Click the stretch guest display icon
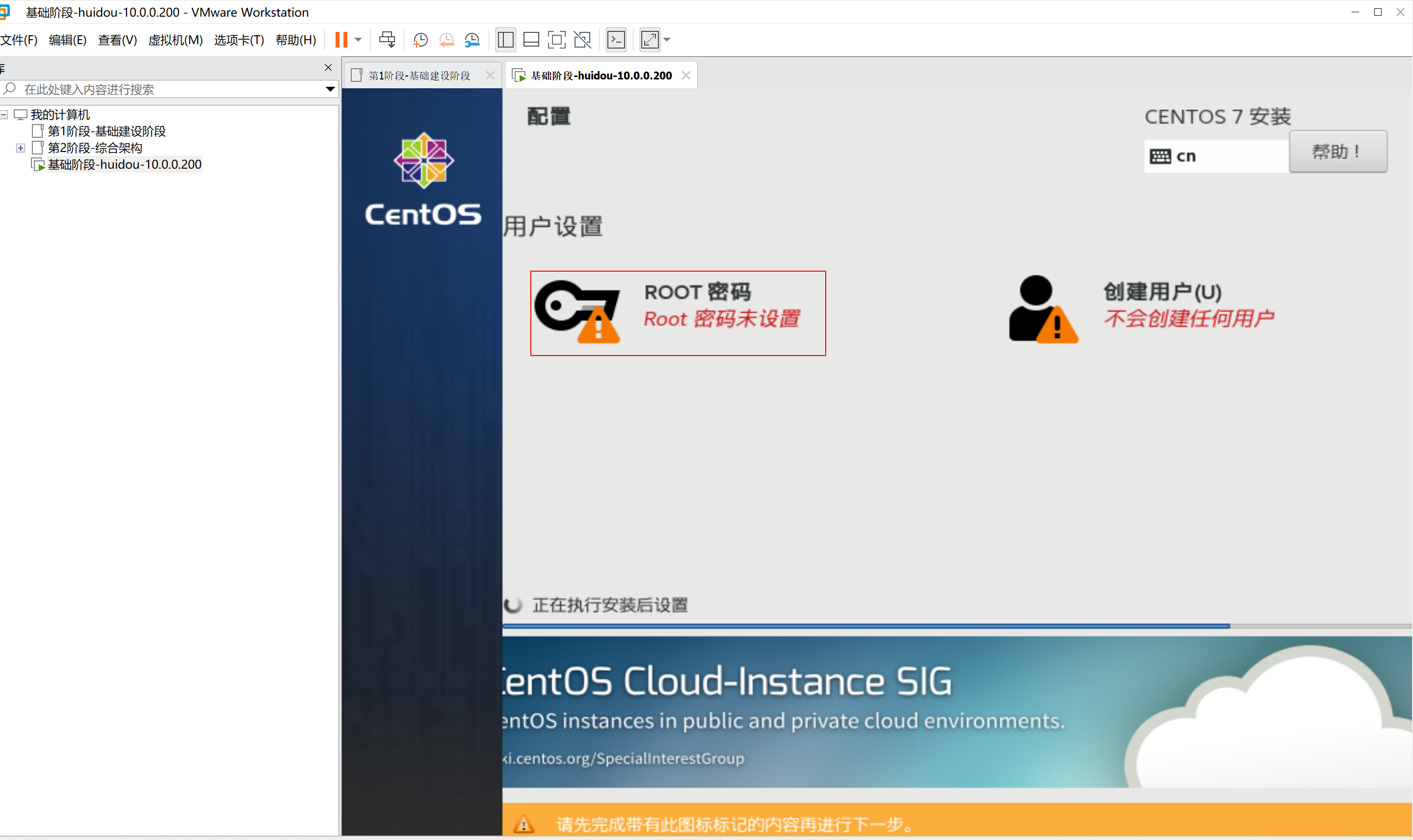The height and width of the screenshot is (840, 1413). point(650,40)
